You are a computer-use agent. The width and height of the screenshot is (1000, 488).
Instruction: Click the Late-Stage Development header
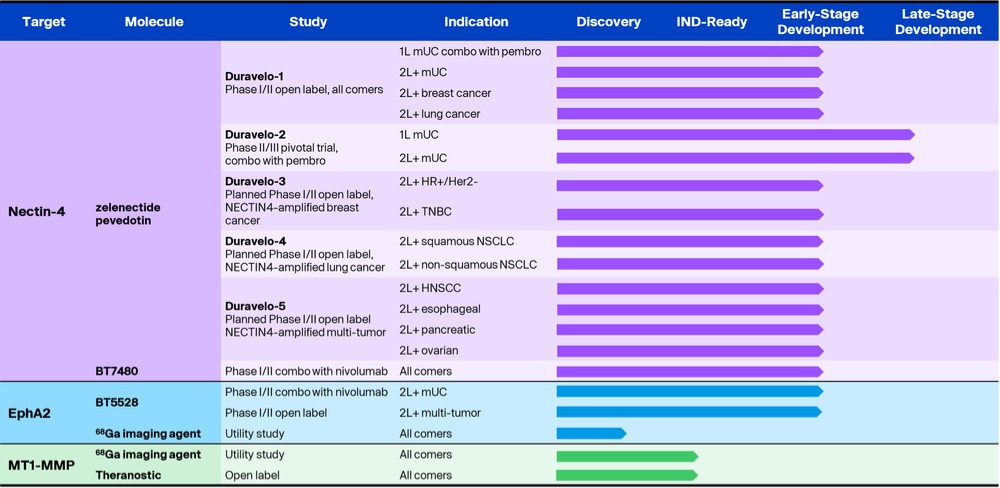click(x=938, y=21)
